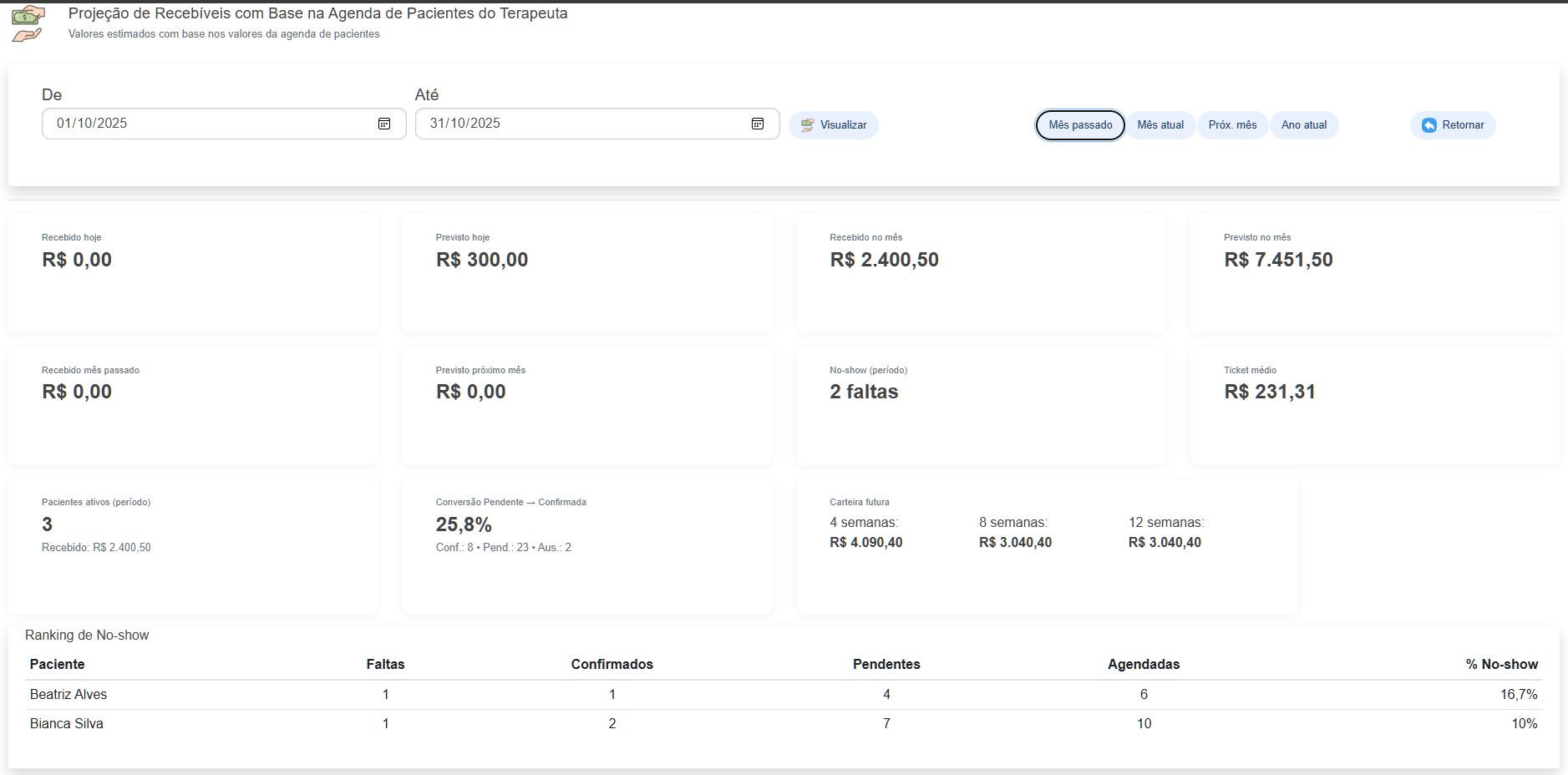Screen dimensions: 1568x775
Task: Activate the "Ano atual" filter
Action: (x=1304, y=124)
